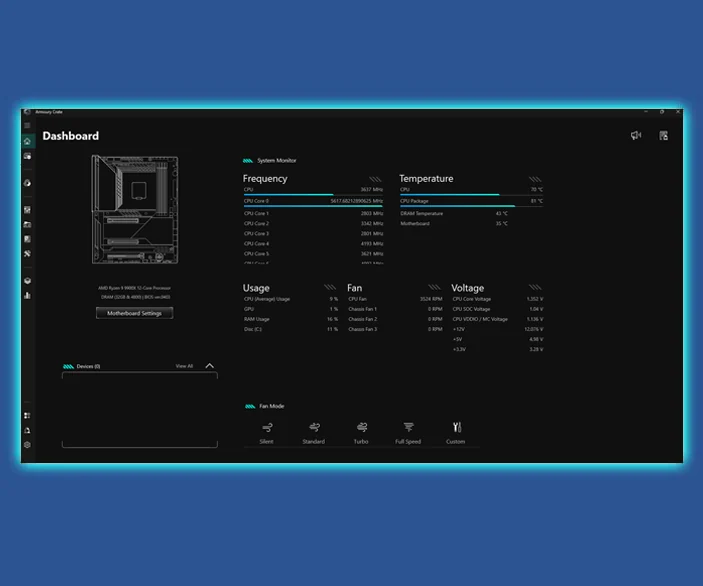The height and width of the screenshot is (586, 703).
Task: Click the Chassis Fan 2 row
Action: tap(395, 319)
